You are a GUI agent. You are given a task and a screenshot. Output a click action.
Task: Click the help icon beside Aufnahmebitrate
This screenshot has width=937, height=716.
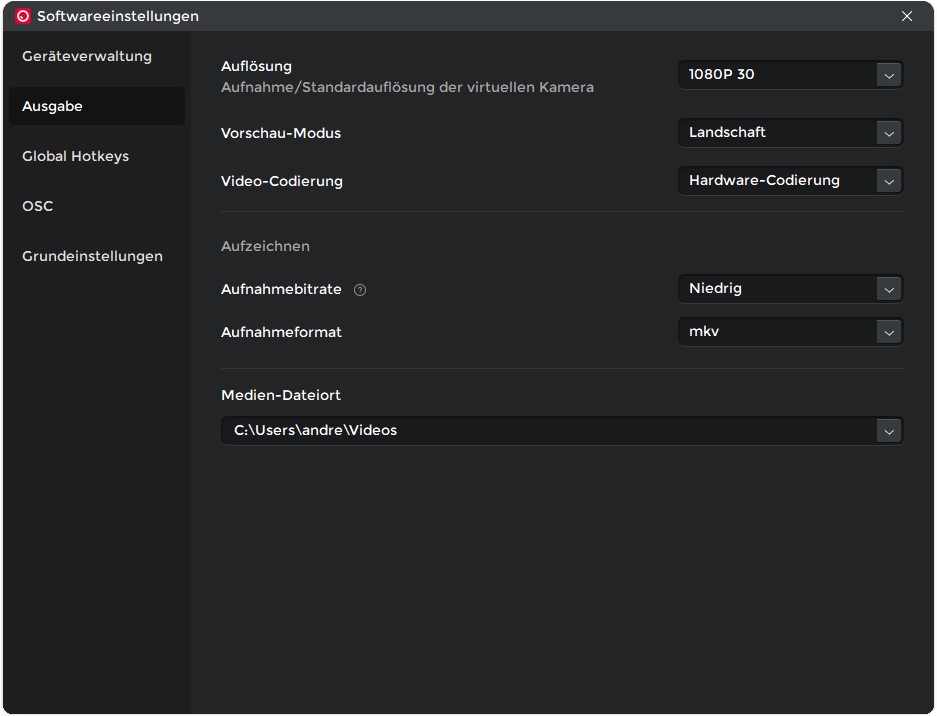click(x=360, y=290)
